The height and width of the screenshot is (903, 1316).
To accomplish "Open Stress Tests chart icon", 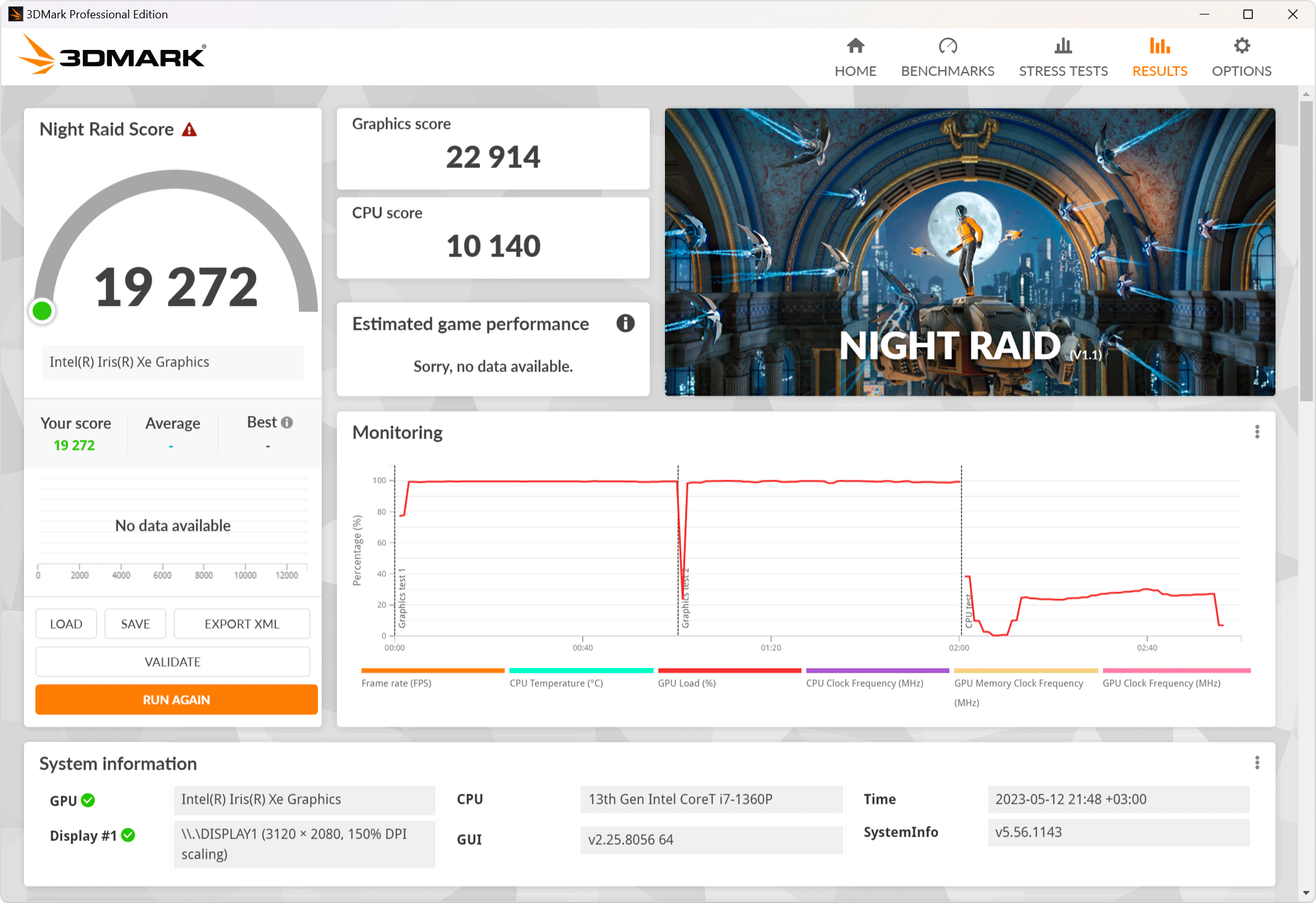I will click(x=1063, y=46).
